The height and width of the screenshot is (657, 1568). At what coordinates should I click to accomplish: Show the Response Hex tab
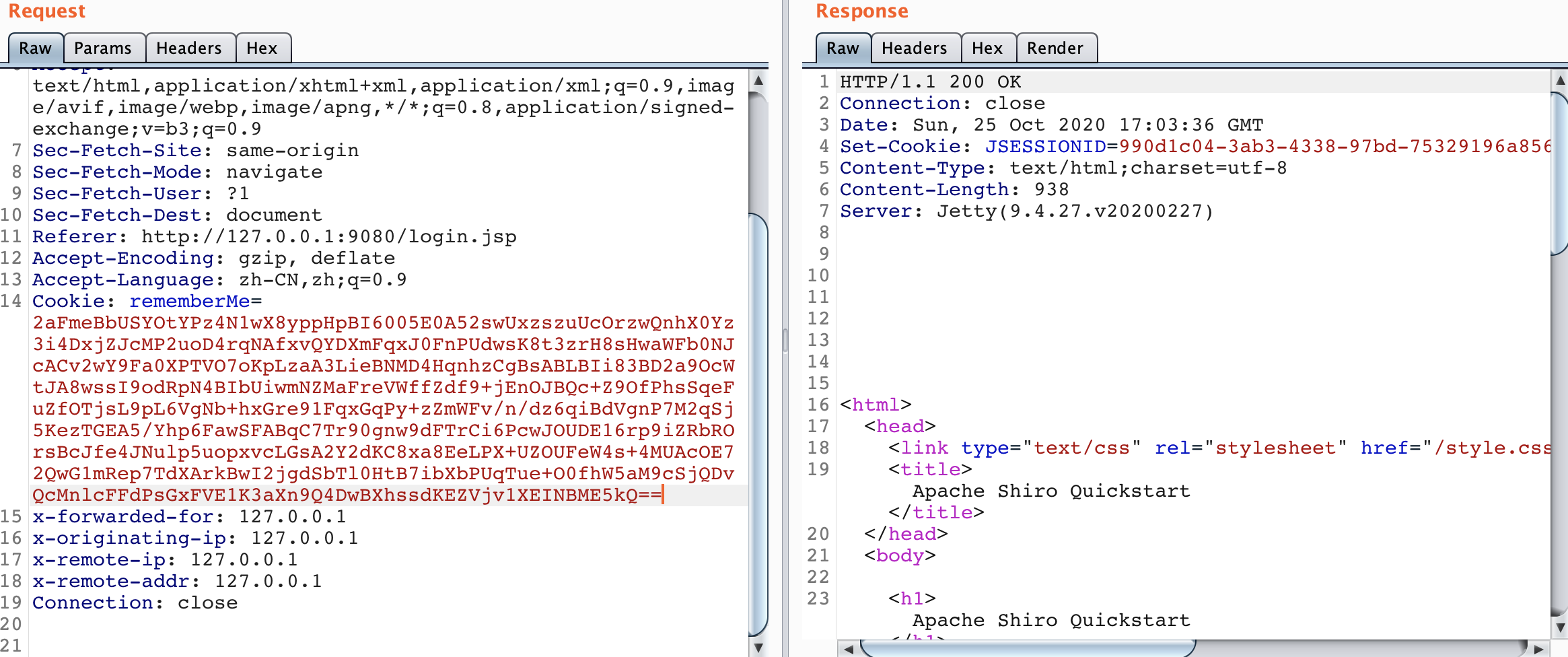pyautogui.click(x=987, y=48)
